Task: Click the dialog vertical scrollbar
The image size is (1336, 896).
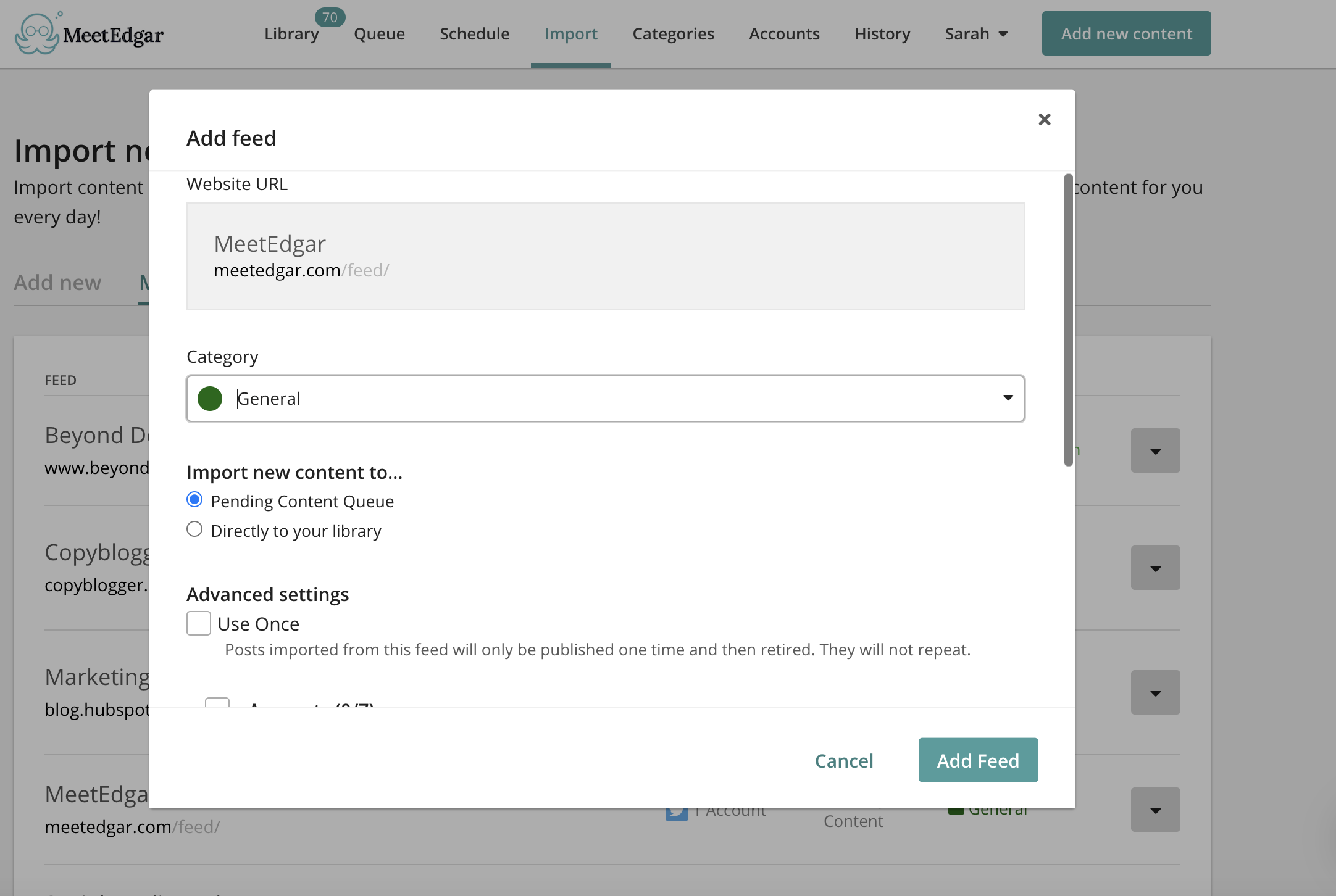Action: point(1068,320)
